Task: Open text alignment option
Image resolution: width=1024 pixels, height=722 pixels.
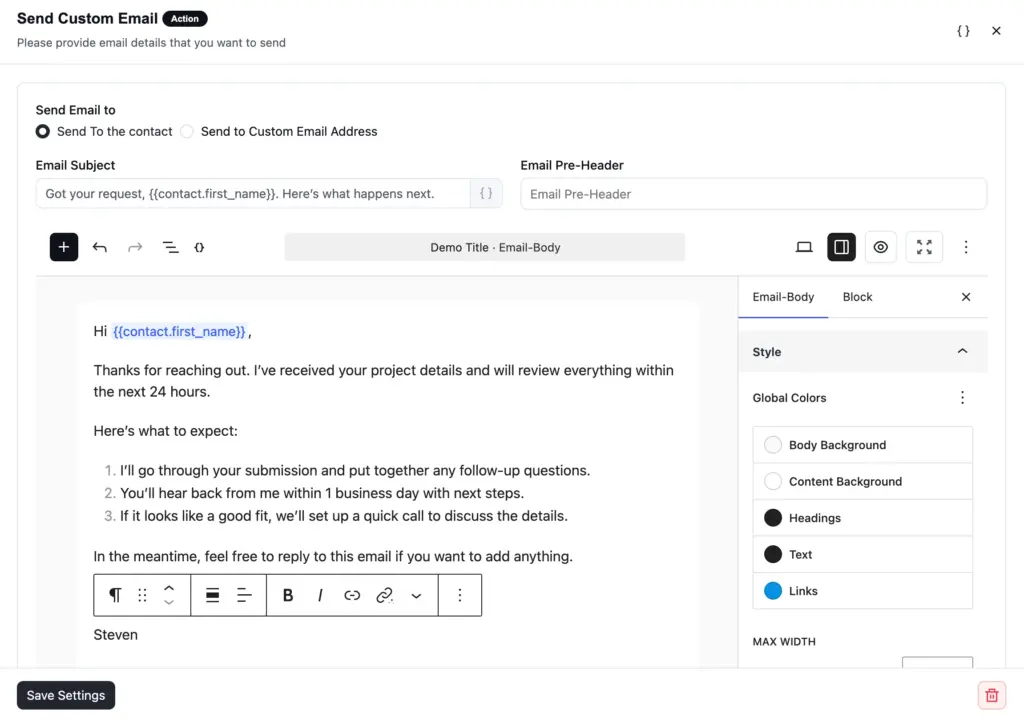Action: pos(244,595)
